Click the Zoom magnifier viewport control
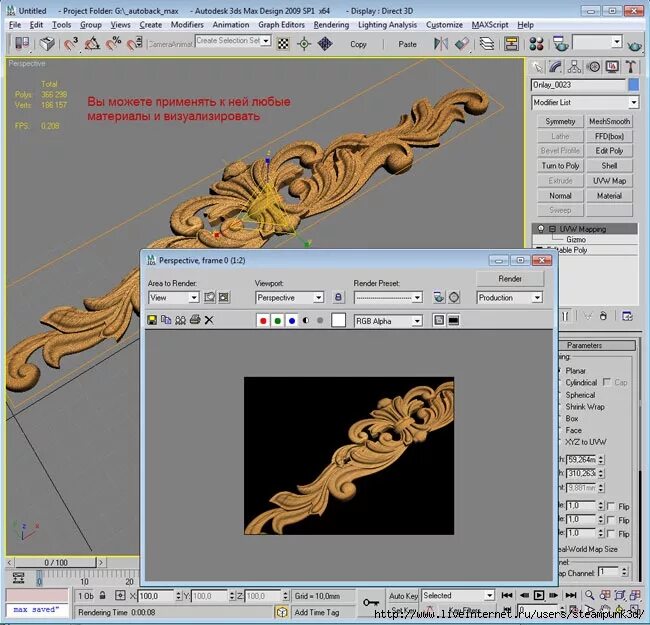Image resolution: width=650 pixels, height=625 pixels. tap(589, 595)
